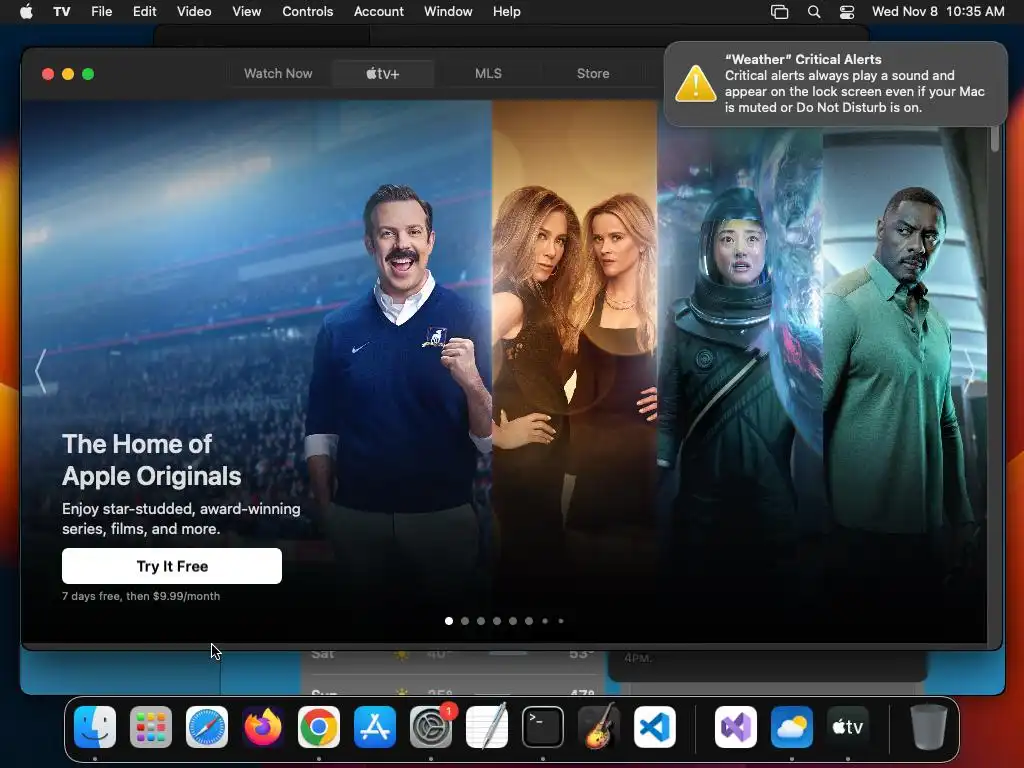Open the Store tab

(593, 74)
